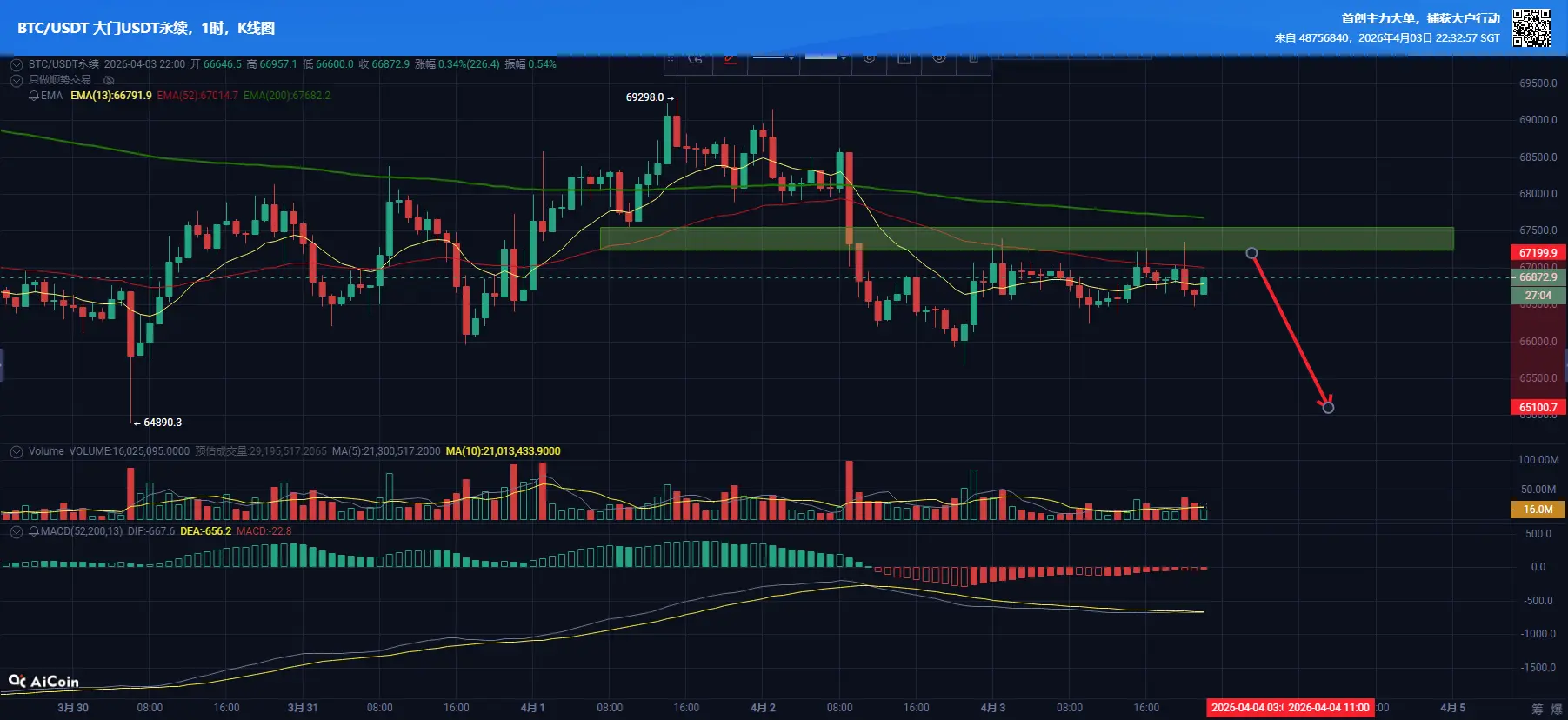The image size is (1568, 720).
Task: Click the AiCoin logo
Action: coord(43,682)
